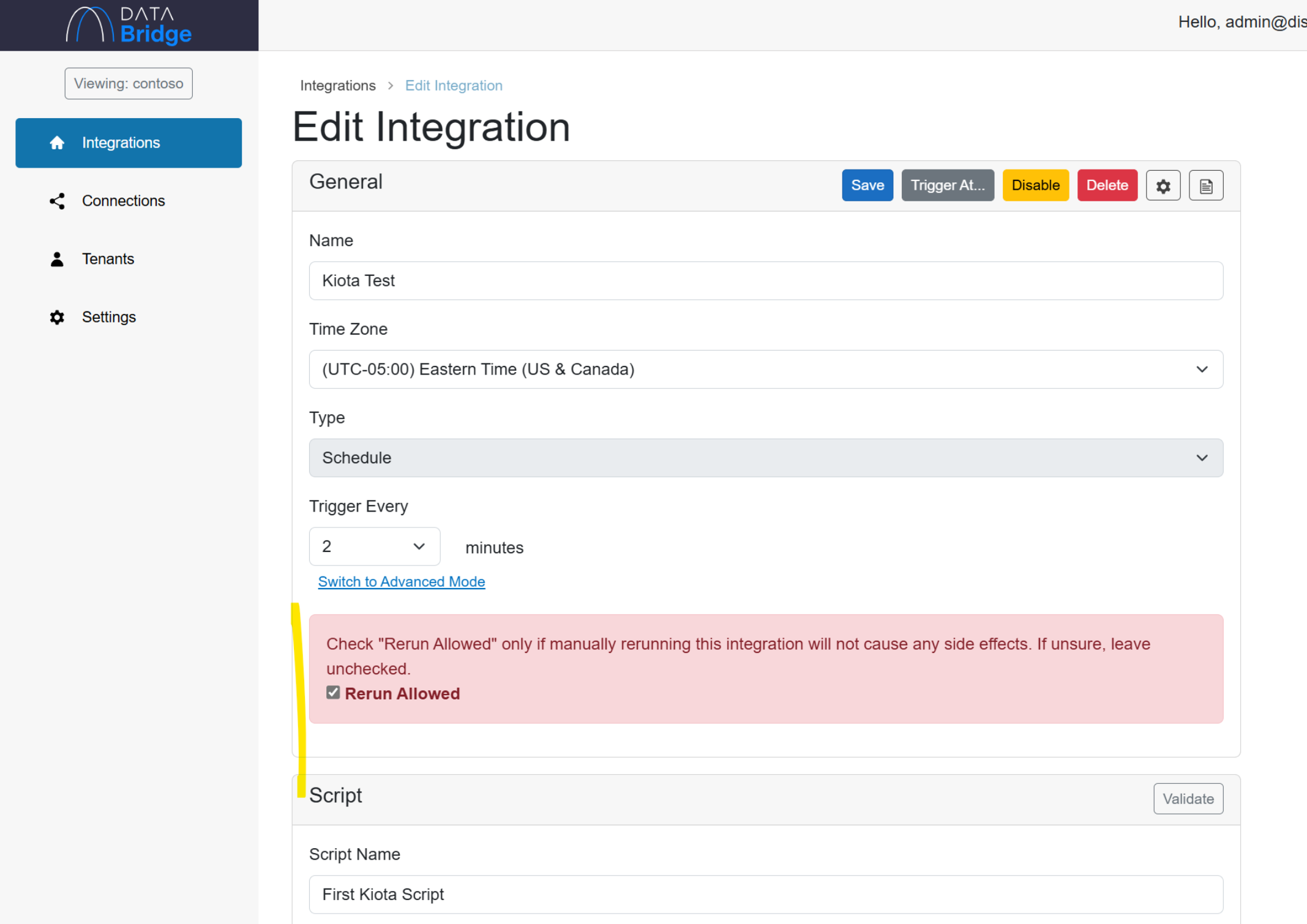This screenshot has height=924, width=1307.
Task: Click the share icon beside Connections
Action: point(57,201)
